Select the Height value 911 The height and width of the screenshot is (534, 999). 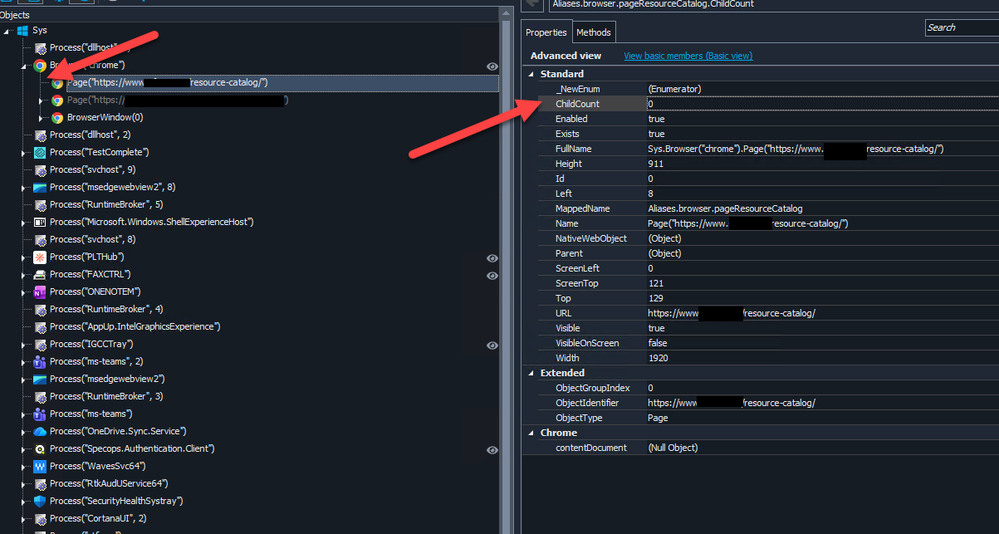[656, 164]
